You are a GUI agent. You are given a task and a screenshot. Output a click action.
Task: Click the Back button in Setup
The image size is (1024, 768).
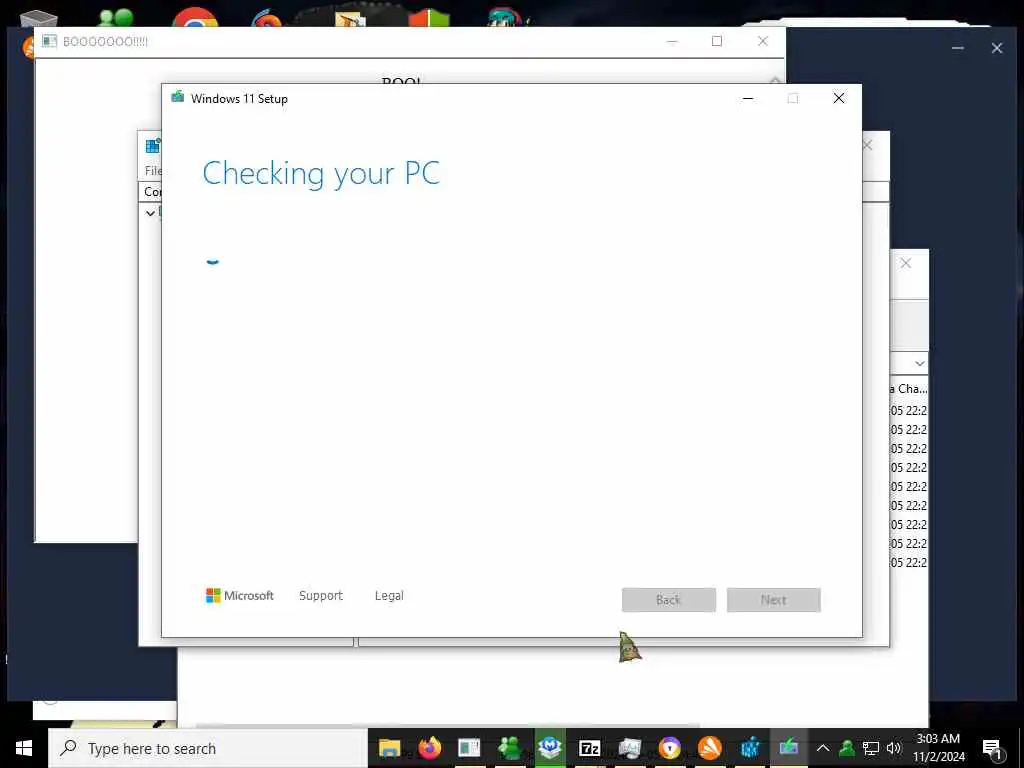pos(669,600)
